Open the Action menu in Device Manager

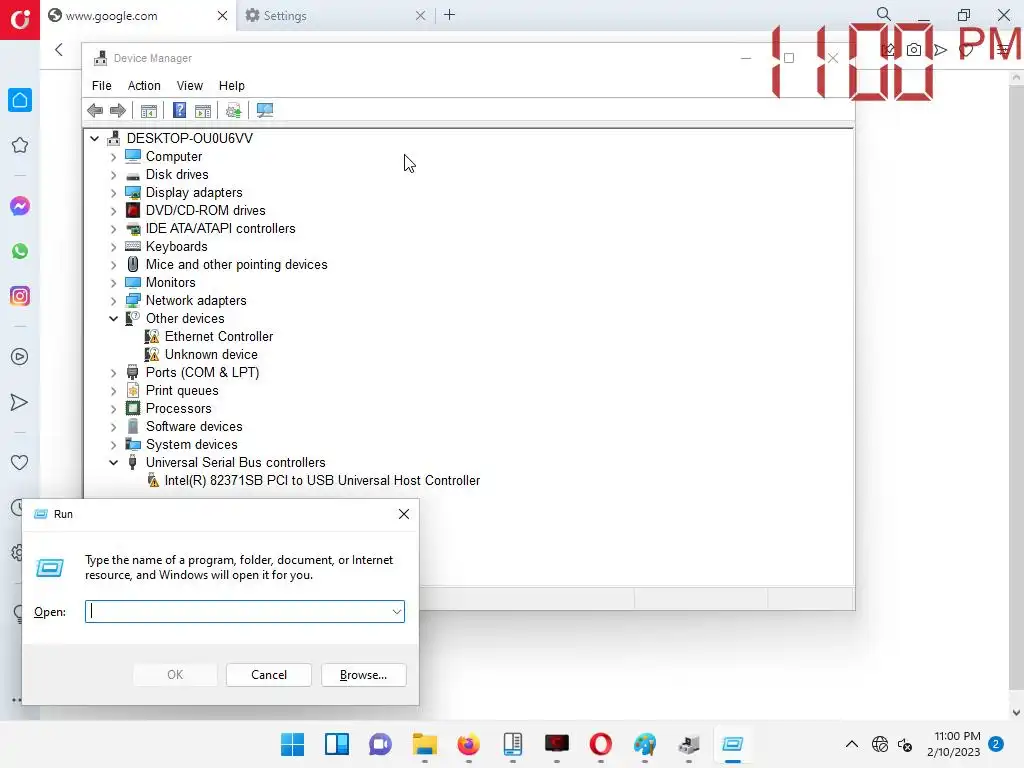click(x=144, y=86)
